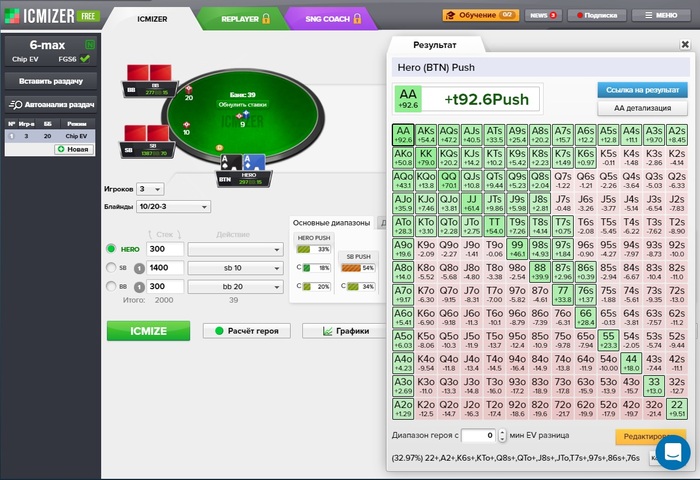
Task: Select the AKs cell in range grid
Action: coord(426,135)
